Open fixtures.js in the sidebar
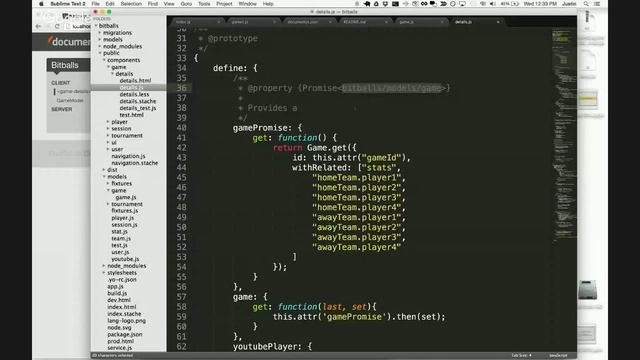 point(124,211)
